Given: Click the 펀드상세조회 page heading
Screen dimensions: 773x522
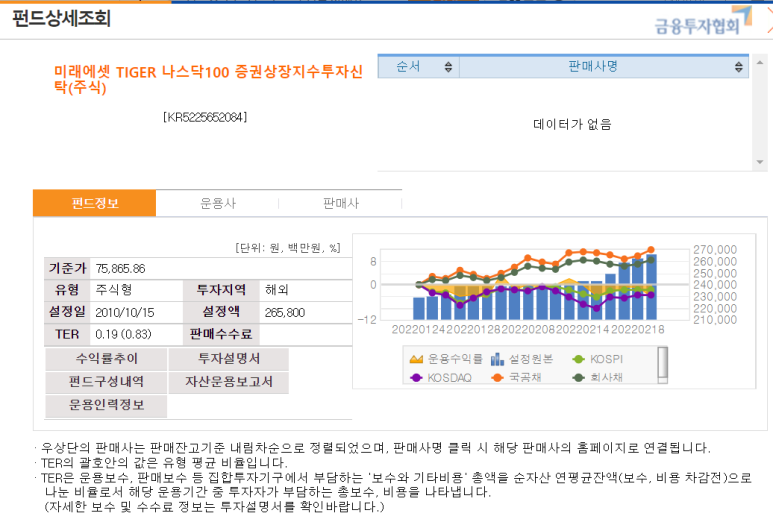Looking at the screenshot, I should click(x=61, y=19).
